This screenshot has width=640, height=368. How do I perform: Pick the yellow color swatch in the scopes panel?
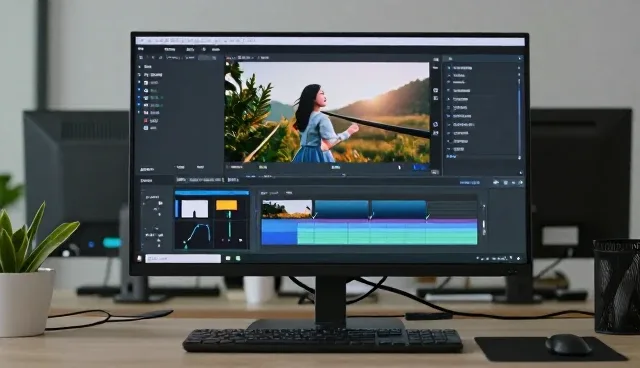pos(227,205)
